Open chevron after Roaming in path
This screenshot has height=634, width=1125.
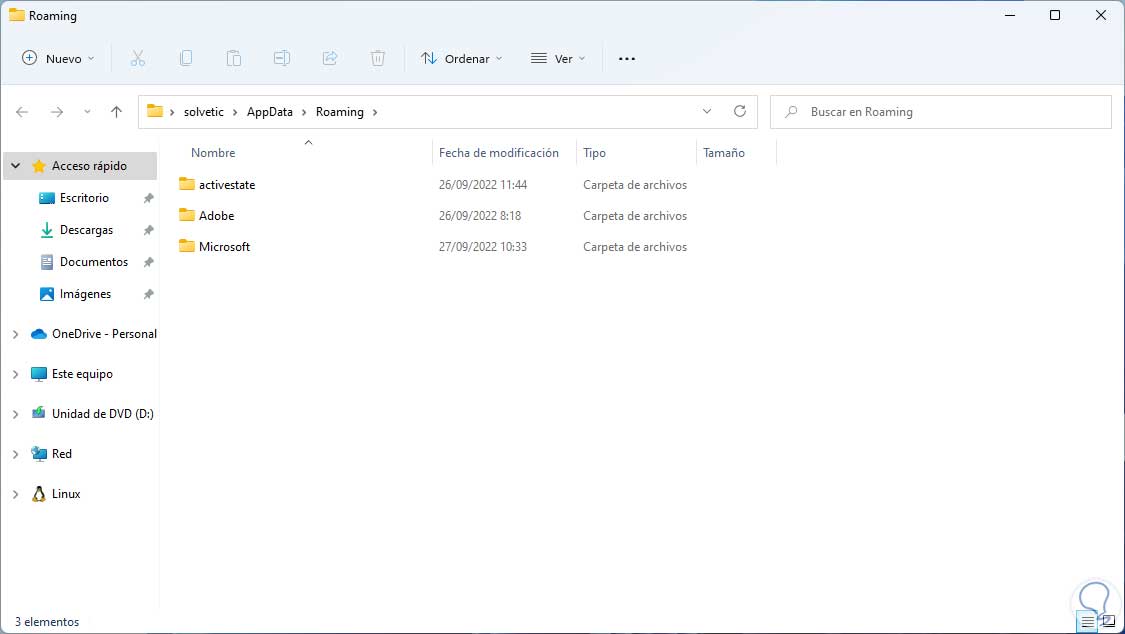375,112
